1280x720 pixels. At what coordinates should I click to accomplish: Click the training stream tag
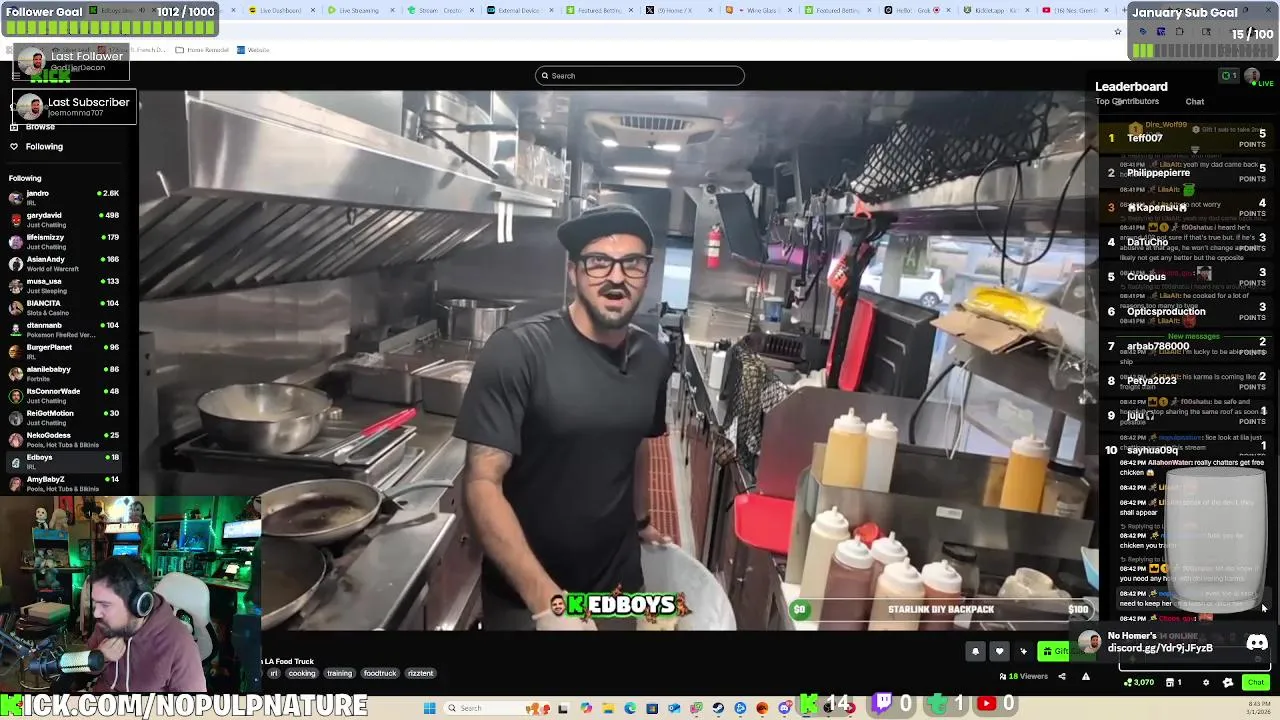[x=339, y=673]
